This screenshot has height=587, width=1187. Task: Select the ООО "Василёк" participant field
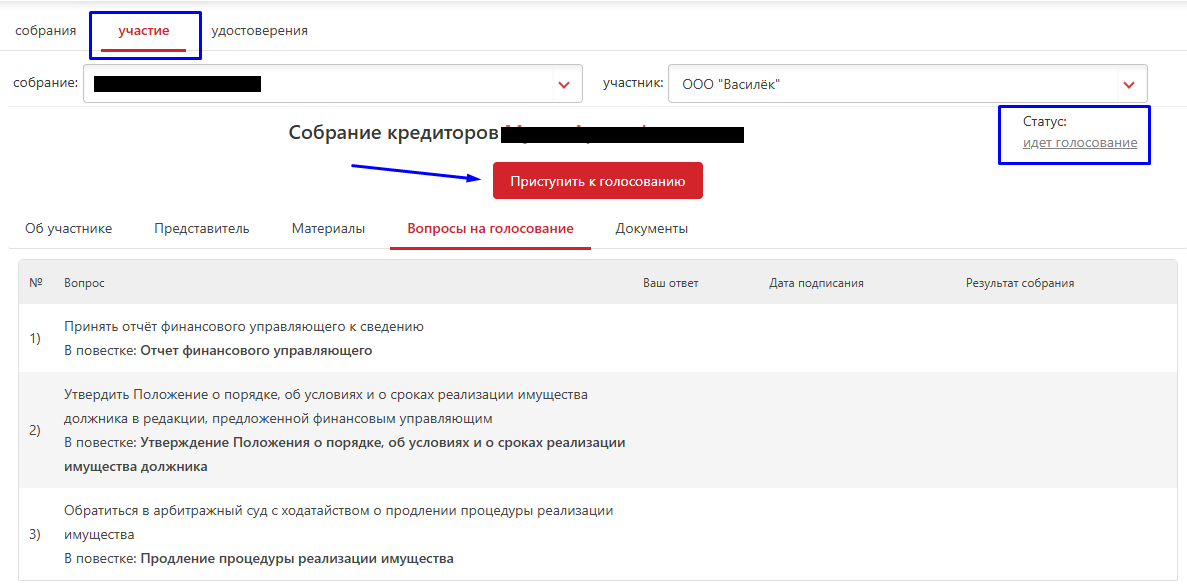(908, 83)
